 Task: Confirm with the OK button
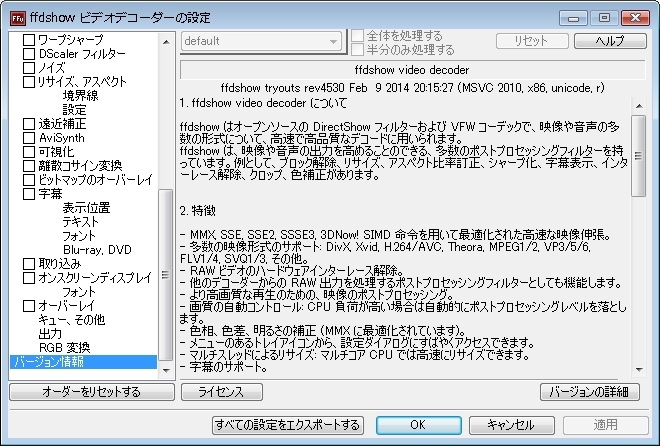[x=419, y=425]
